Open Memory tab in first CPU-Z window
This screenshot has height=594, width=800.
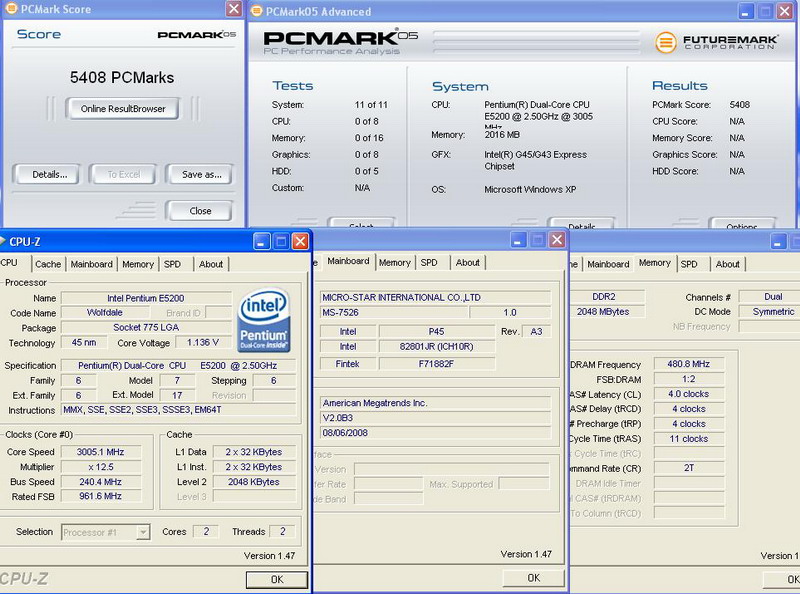138,264
